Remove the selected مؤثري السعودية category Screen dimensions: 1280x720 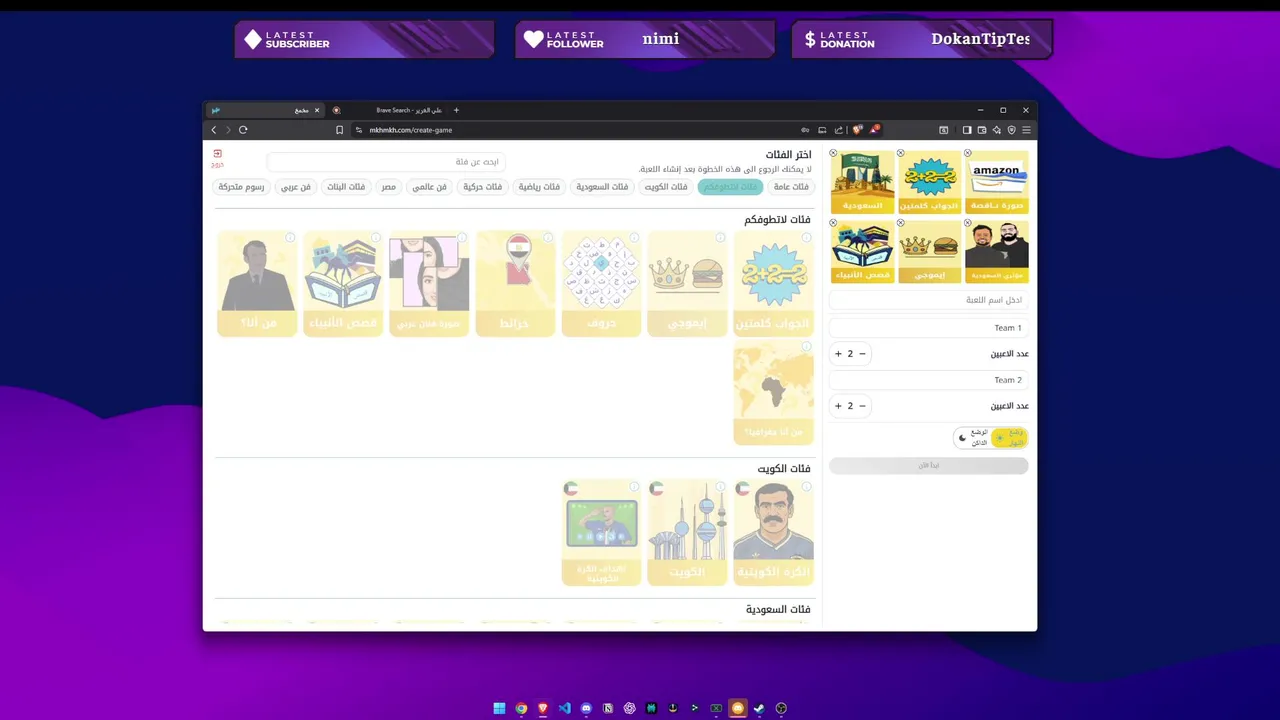[x=967, y=223]
